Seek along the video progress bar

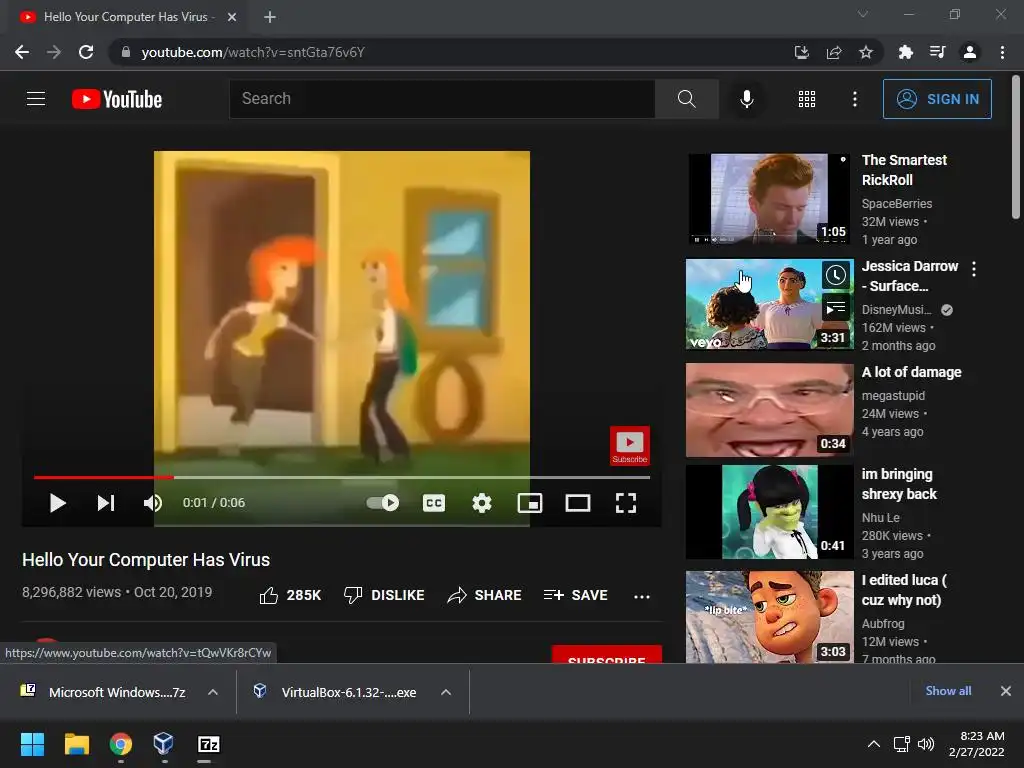[342, 477]
